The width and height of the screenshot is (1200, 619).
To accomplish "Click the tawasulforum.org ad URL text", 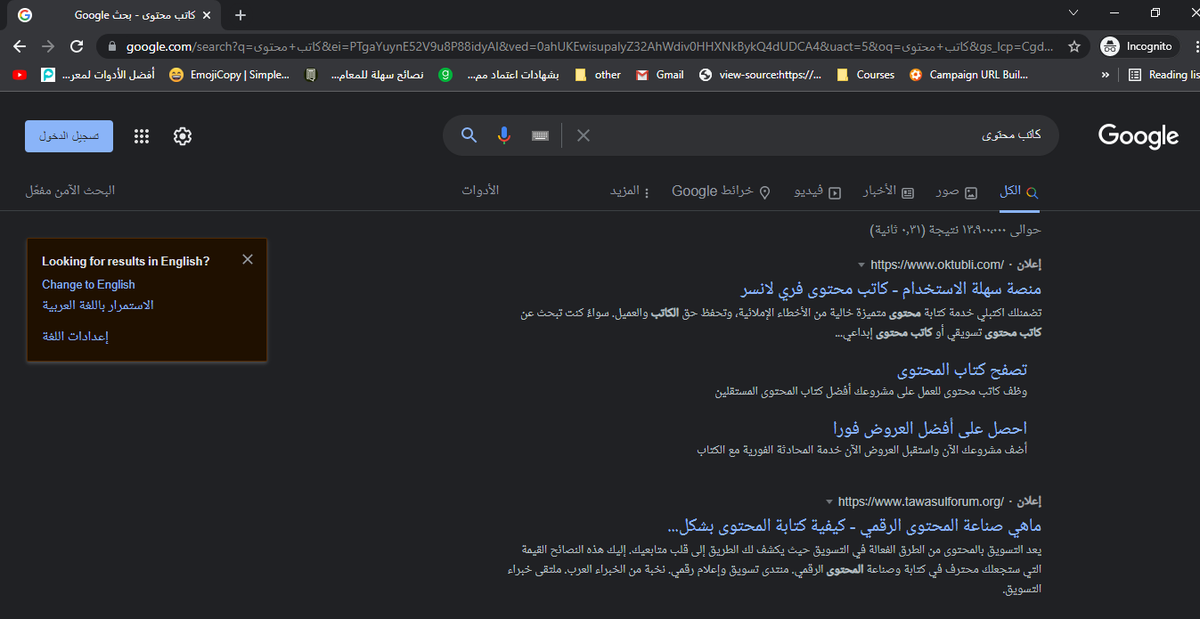I will coord(920,501).
